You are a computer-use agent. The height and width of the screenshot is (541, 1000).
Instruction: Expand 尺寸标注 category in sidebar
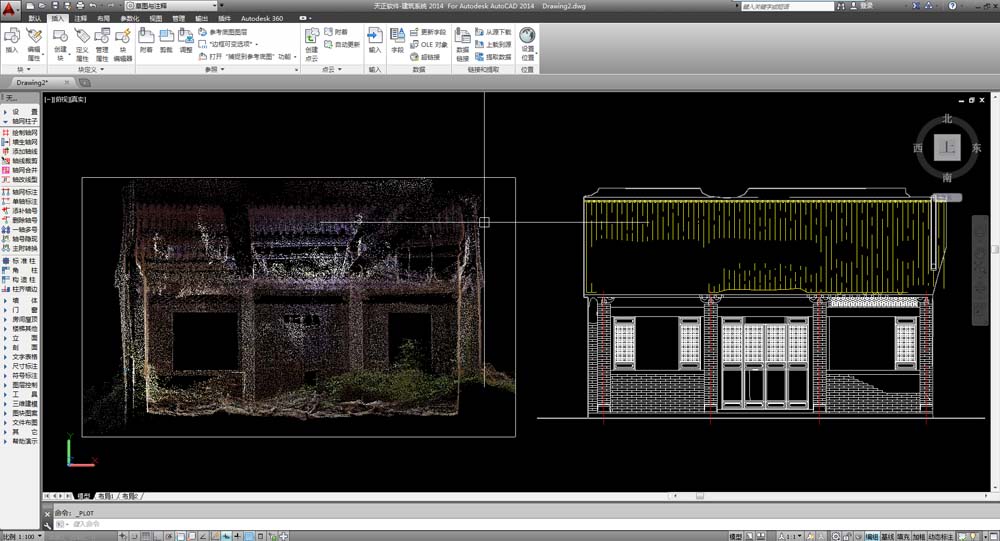(x=20, y=366)
